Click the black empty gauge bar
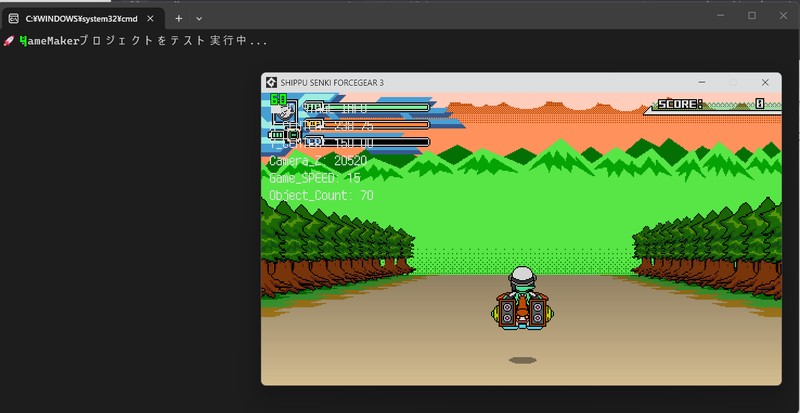The width and height of the screenshot is (800, 413). tap(366, 142)
